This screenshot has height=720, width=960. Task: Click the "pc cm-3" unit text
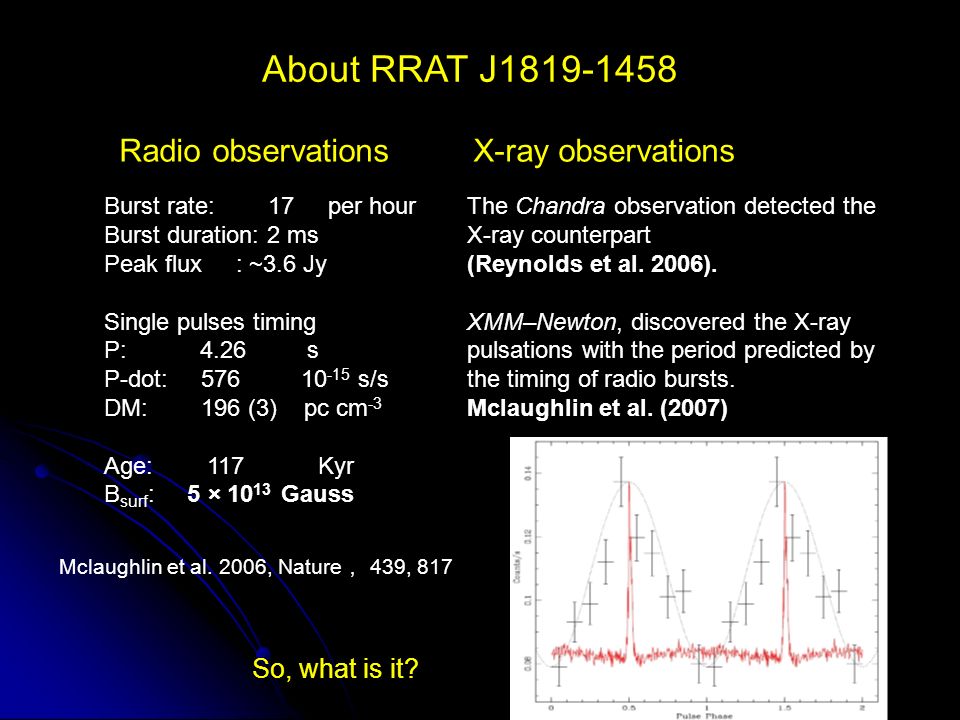click(343, 407)
